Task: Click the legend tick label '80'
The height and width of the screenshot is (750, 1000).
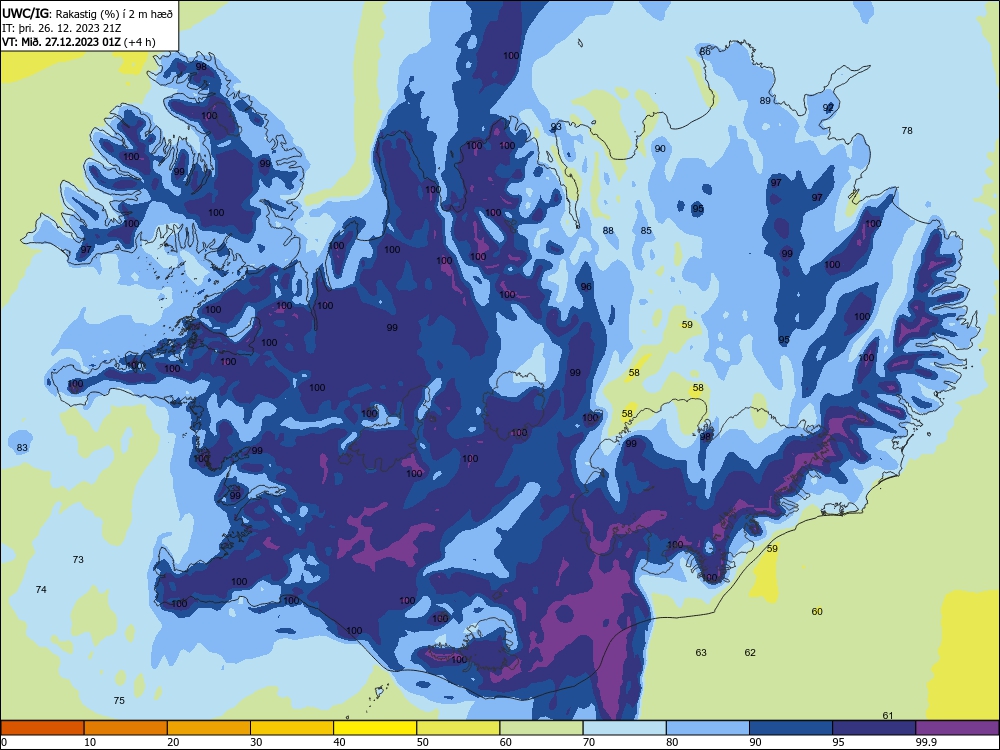Action: [672, 742]
